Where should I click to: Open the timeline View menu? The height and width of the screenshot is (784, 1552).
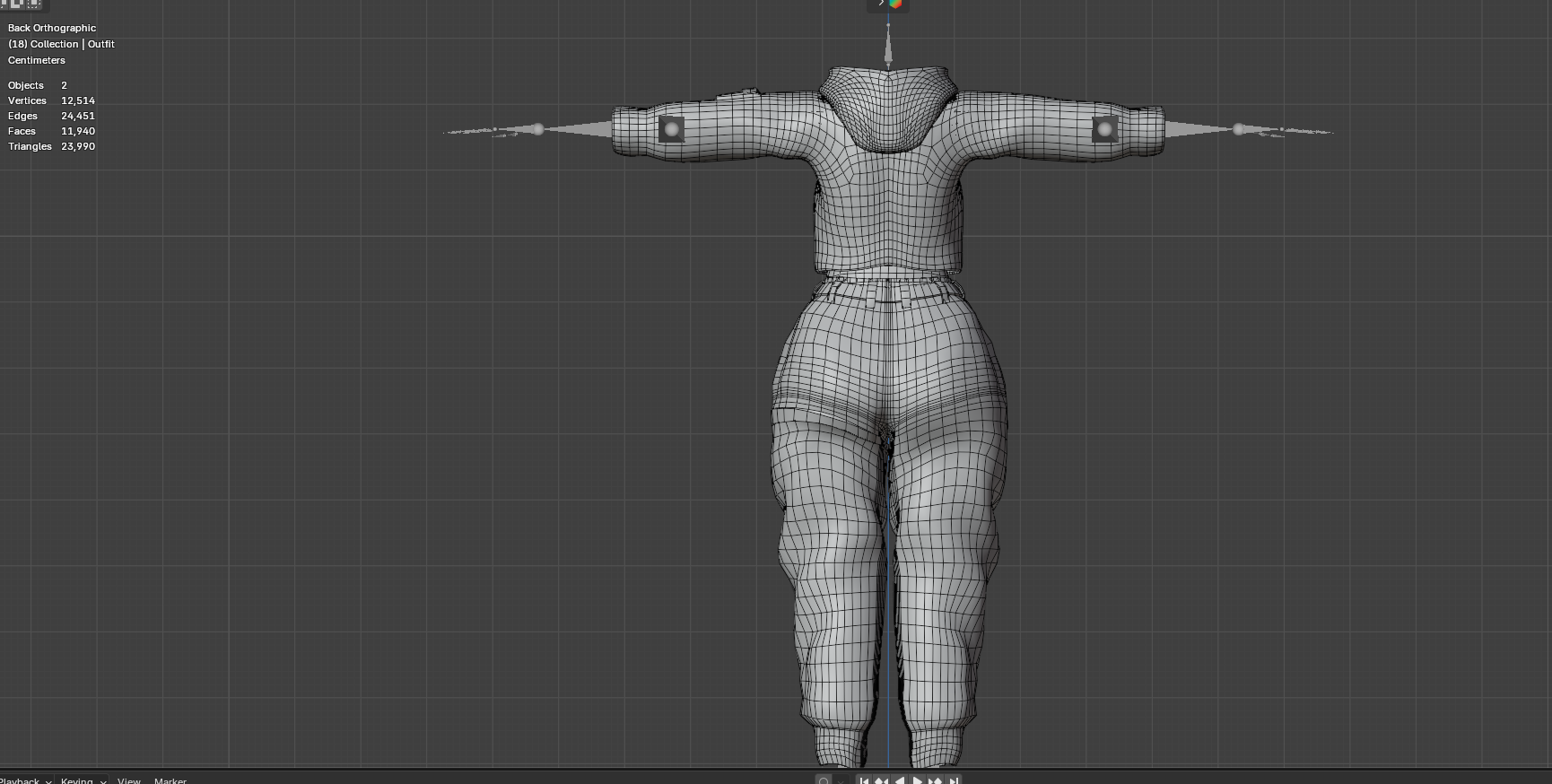(129, 780)
